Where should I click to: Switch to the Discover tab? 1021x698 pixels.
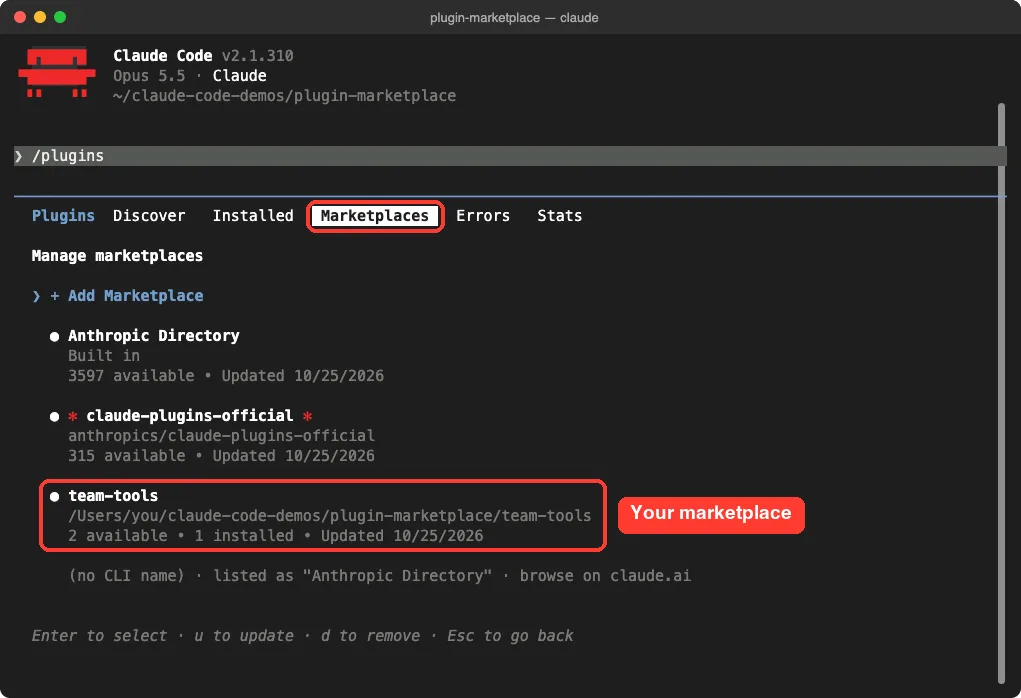(x=149, y=216)
